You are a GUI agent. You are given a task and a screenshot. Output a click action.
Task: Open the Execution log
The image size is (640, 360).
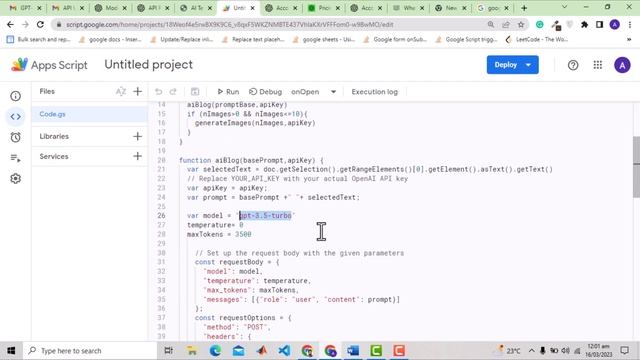pyautogui.click(x=374, y=92)
